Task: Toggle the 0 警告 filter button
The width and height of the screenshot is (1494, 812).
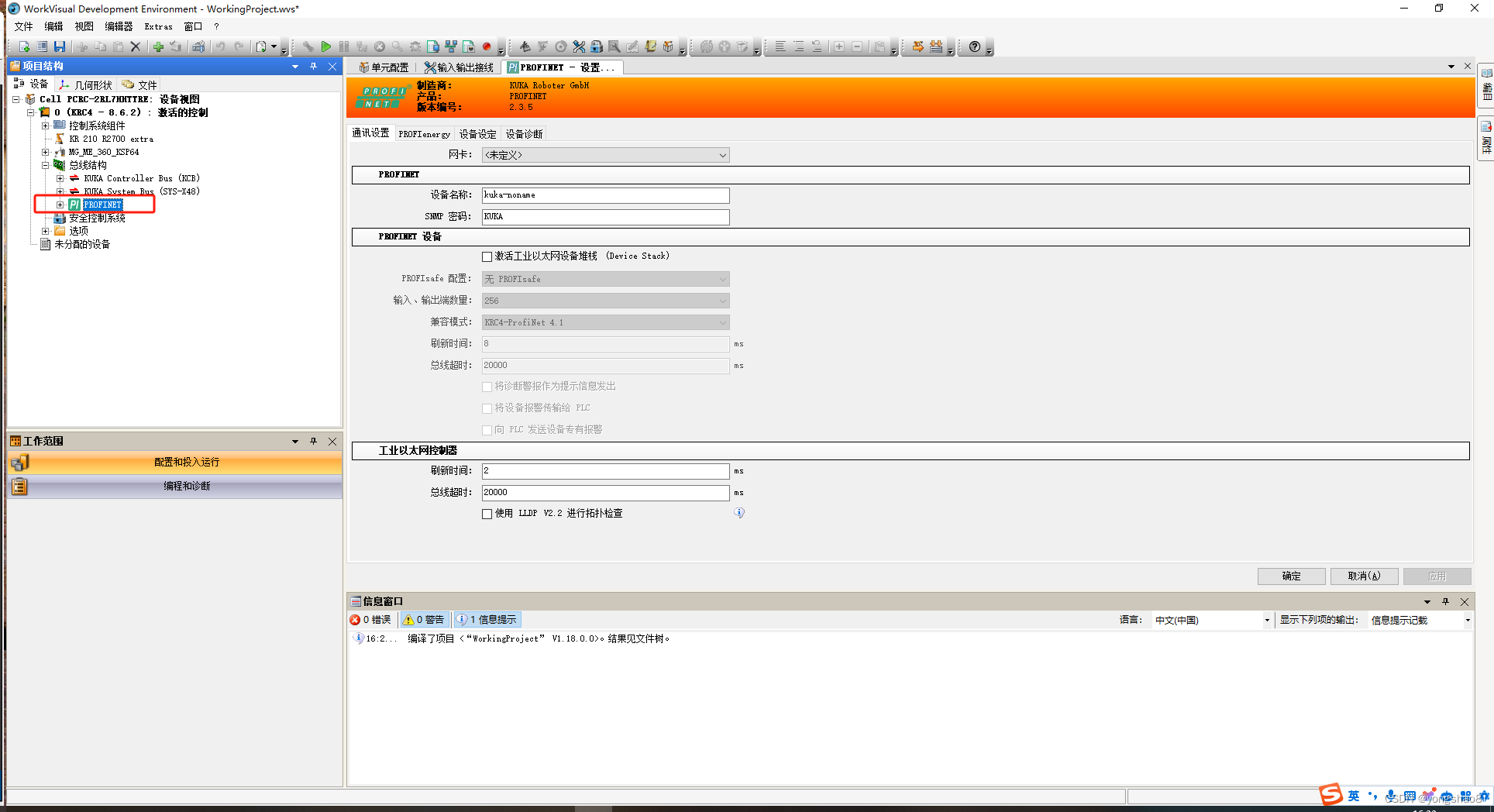Action: click(424, 620)
